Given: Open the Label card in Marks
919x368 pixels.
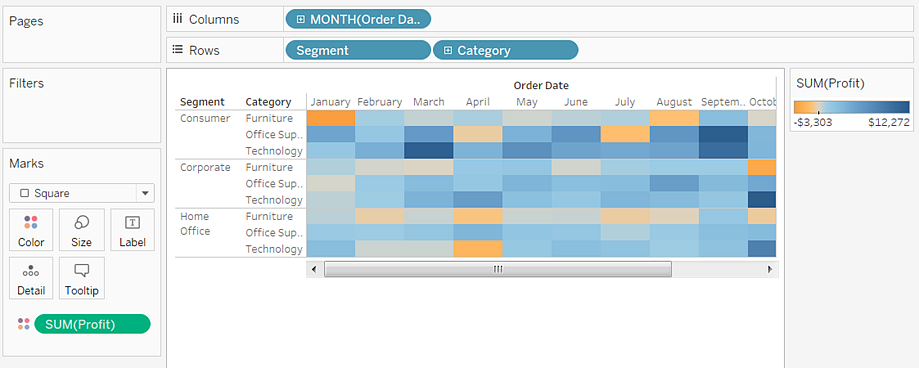Looking at the screenshot, I should click(x=132, y=230).
